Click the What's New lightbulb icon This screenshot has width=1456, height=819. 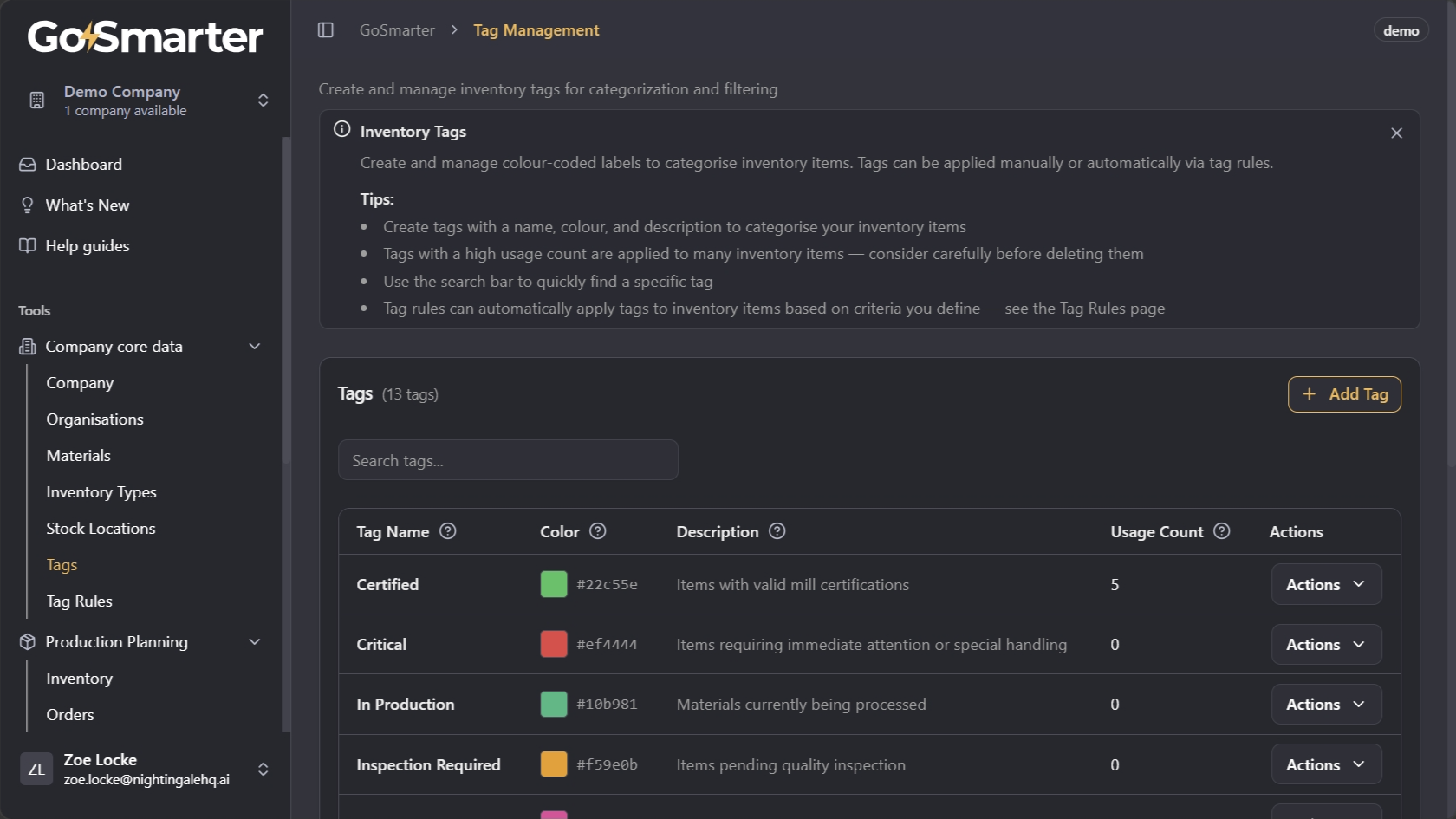pyautogui.click(x=27, y=205)
